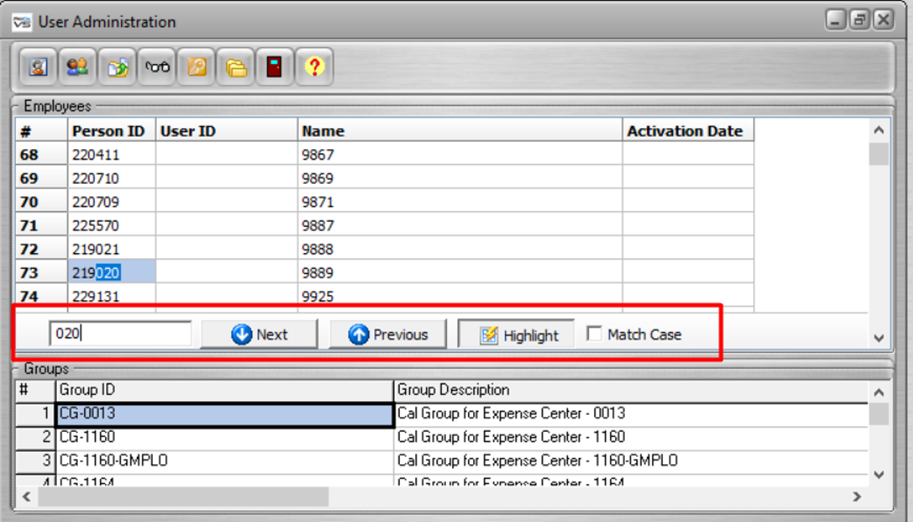Image resolution: width=913 pixels, height=522 pixels.
Task: Toggle the Highlight button
Action: point(516,335)
